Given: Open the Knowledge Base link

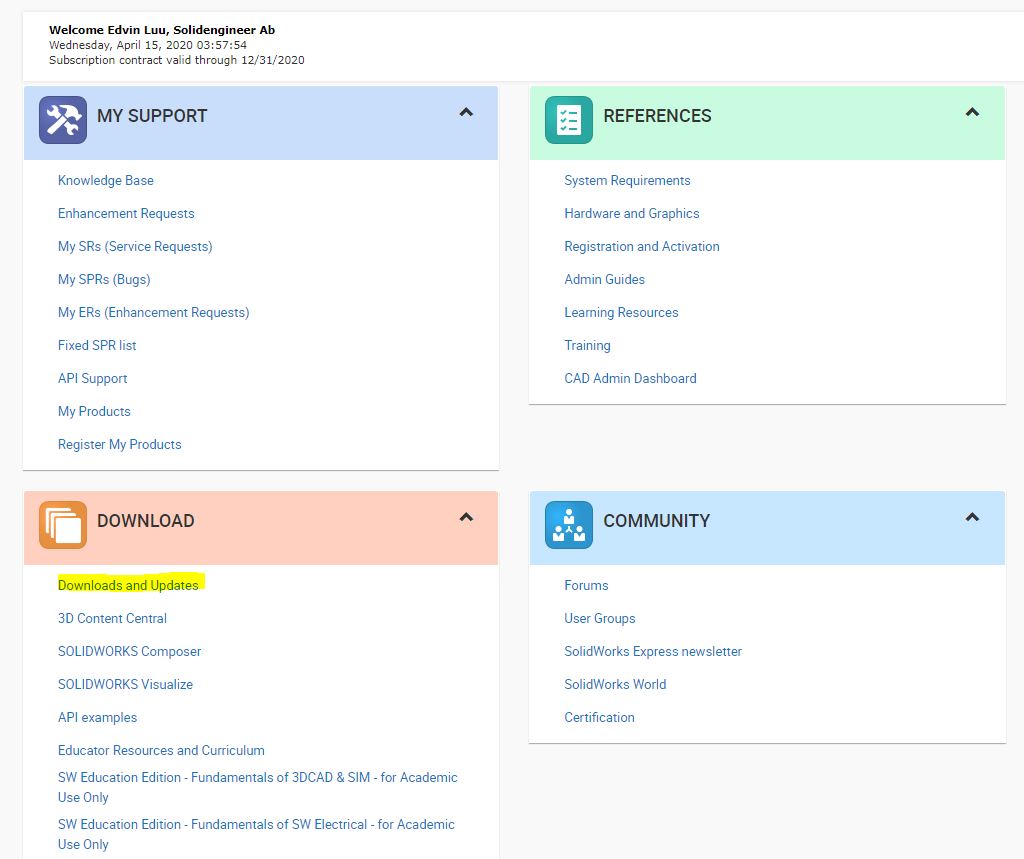Looking at the screenshot, I should (x=105, y=181).
